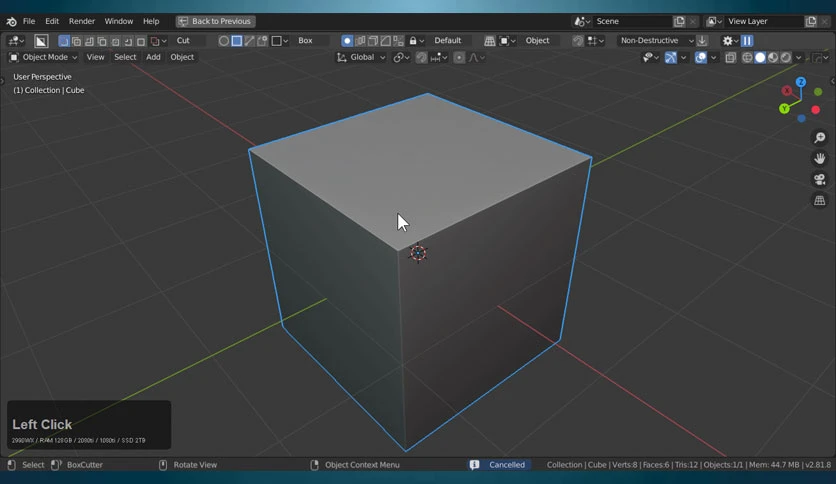Click the Back to Previous button
Screen dimensions: 836x484
(215, 21)
